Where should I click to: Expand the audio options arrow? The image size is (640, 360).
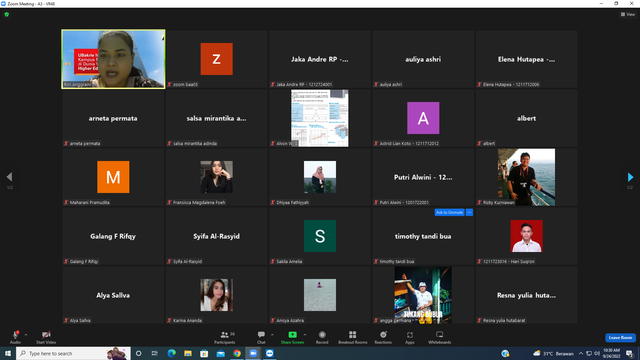tap(26, 335)
